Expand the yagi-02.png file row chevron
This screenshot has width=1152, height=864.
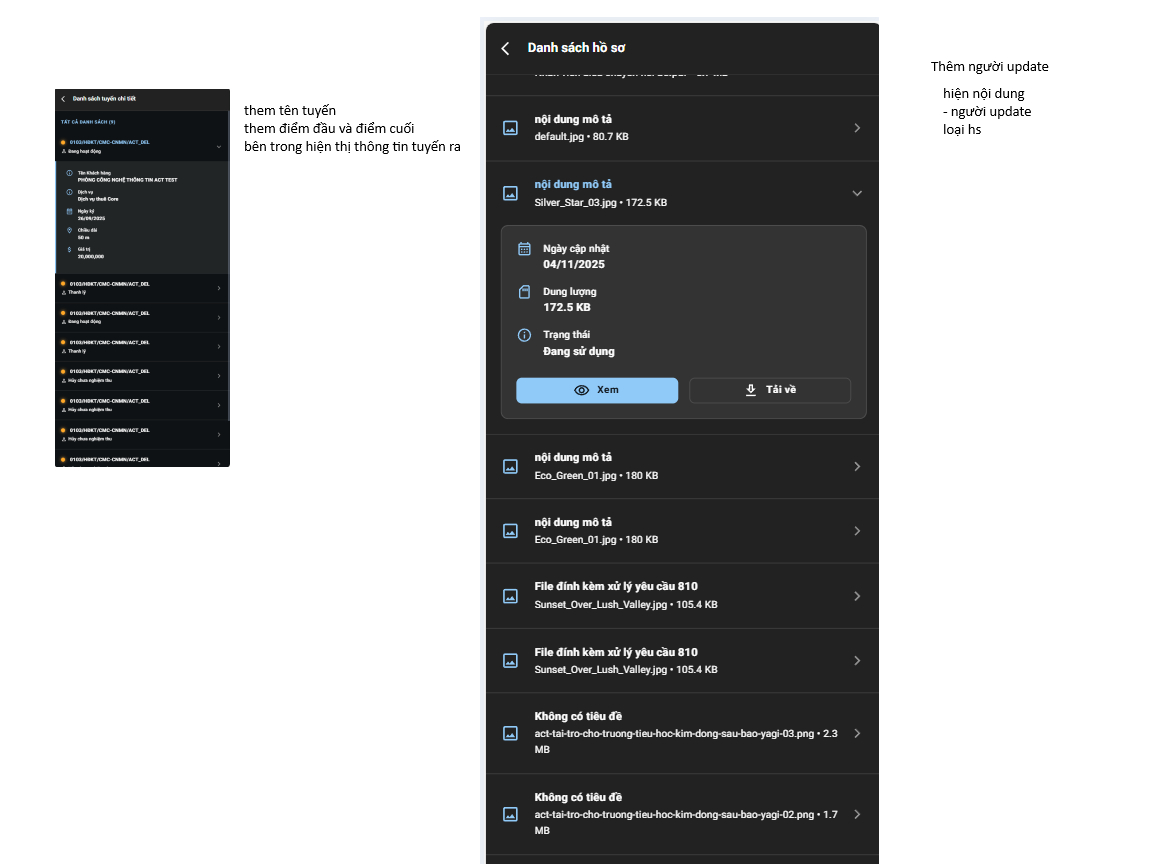857,814
